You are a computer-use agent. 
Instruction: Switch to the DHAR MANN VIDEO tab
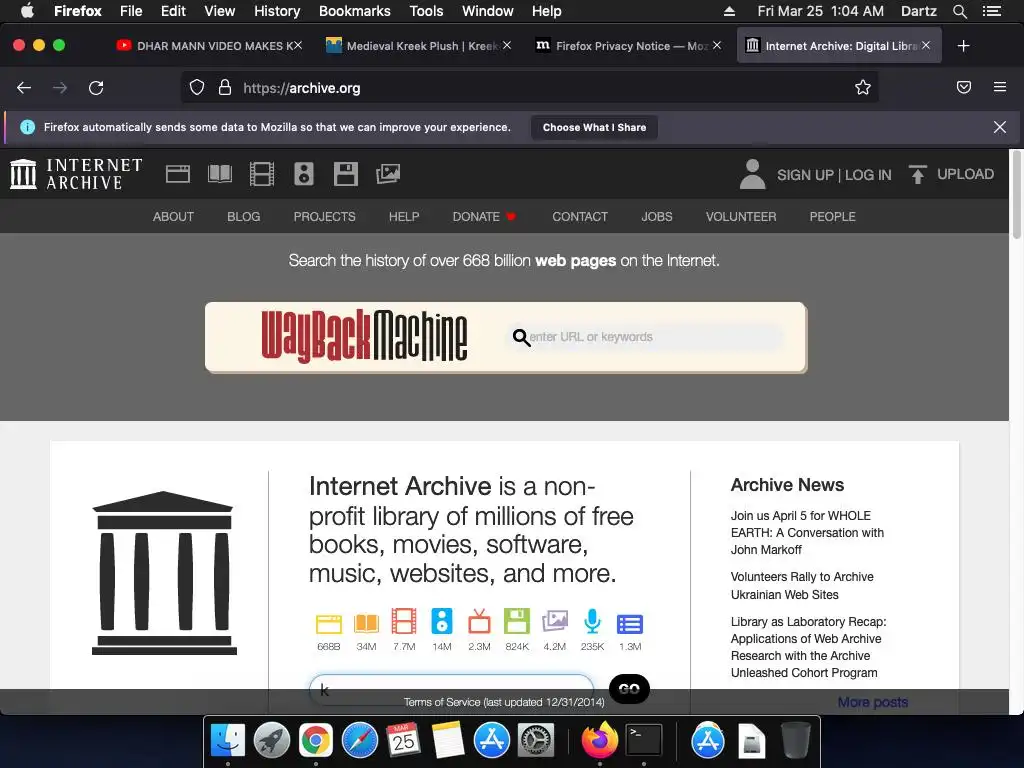click(x=209, y=46)
